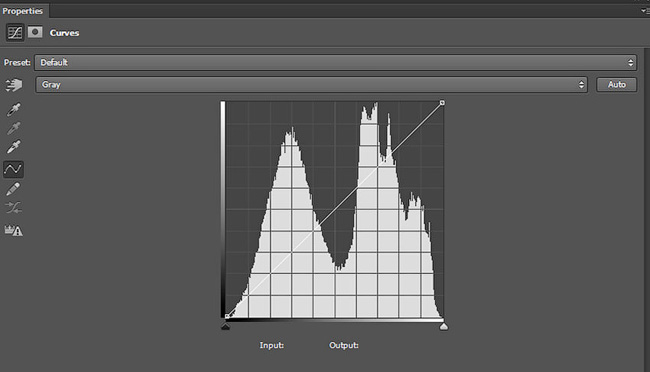Image resolution: width=650 pixels, height=372 pixels.
Task: Open the Preset dropdown showing Default
Action: (x=335, y=63)
